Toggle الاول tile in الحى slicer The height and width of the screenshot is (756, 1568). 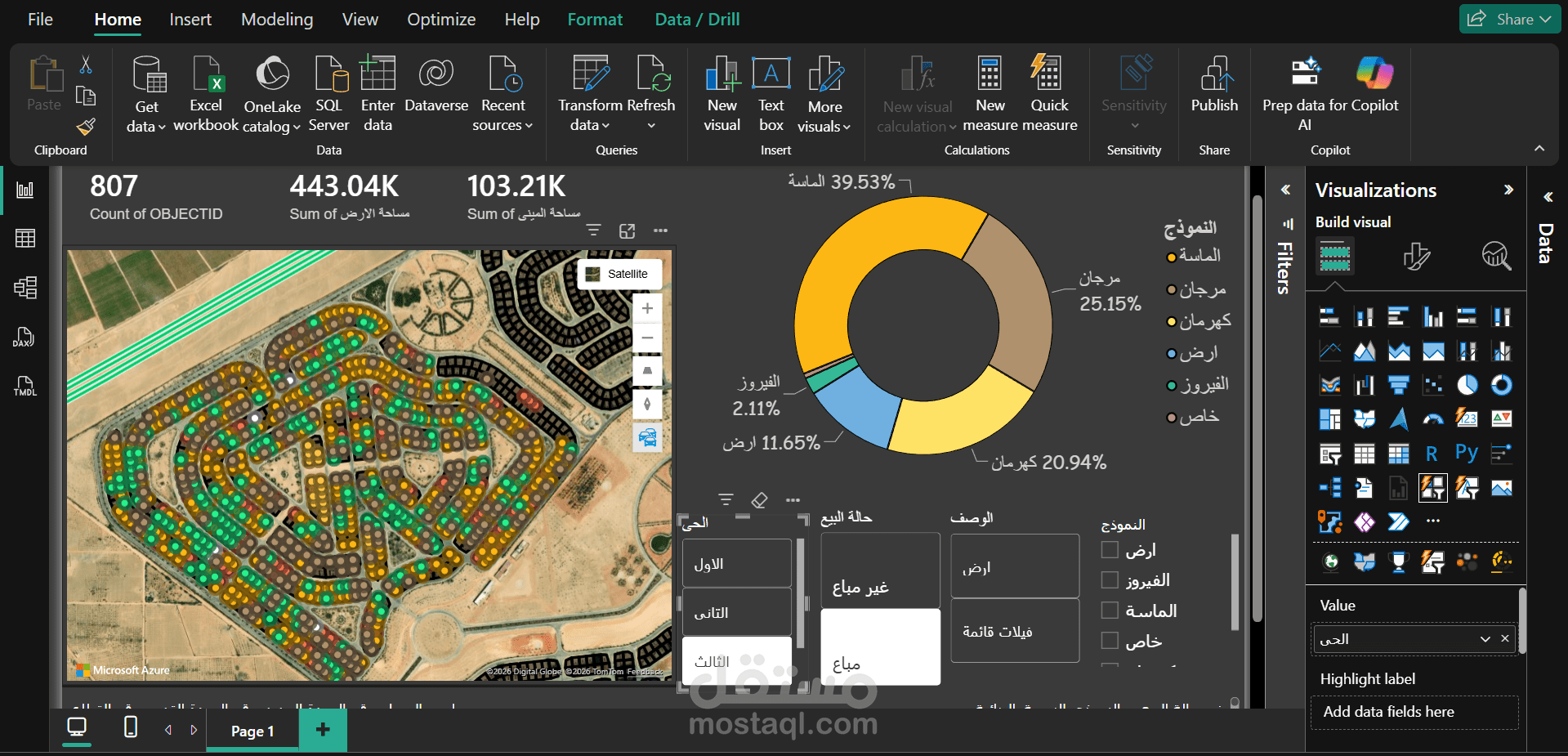click(x=737, y=563)
